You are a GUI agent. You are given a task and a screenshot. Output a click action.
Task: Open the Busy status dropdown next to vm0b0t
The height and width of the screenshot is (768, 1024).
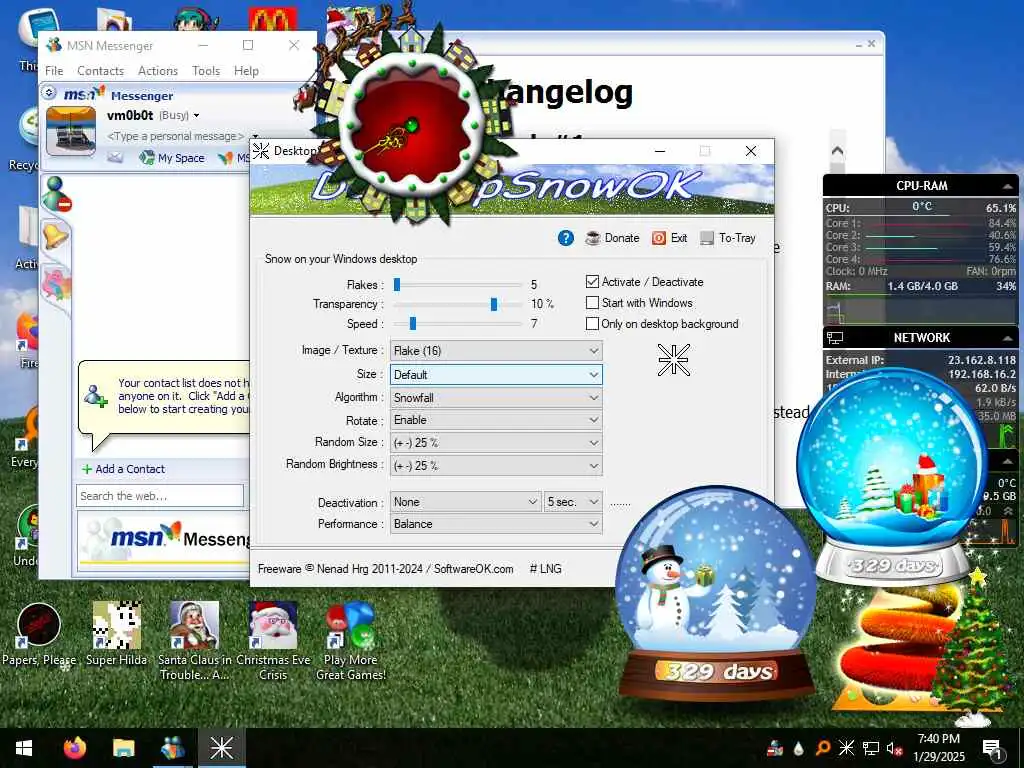pos(179,116)
